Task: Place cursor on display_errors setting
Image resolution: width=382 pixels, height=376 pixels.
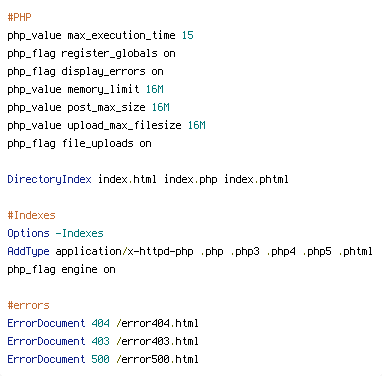Action: (103, 71)
